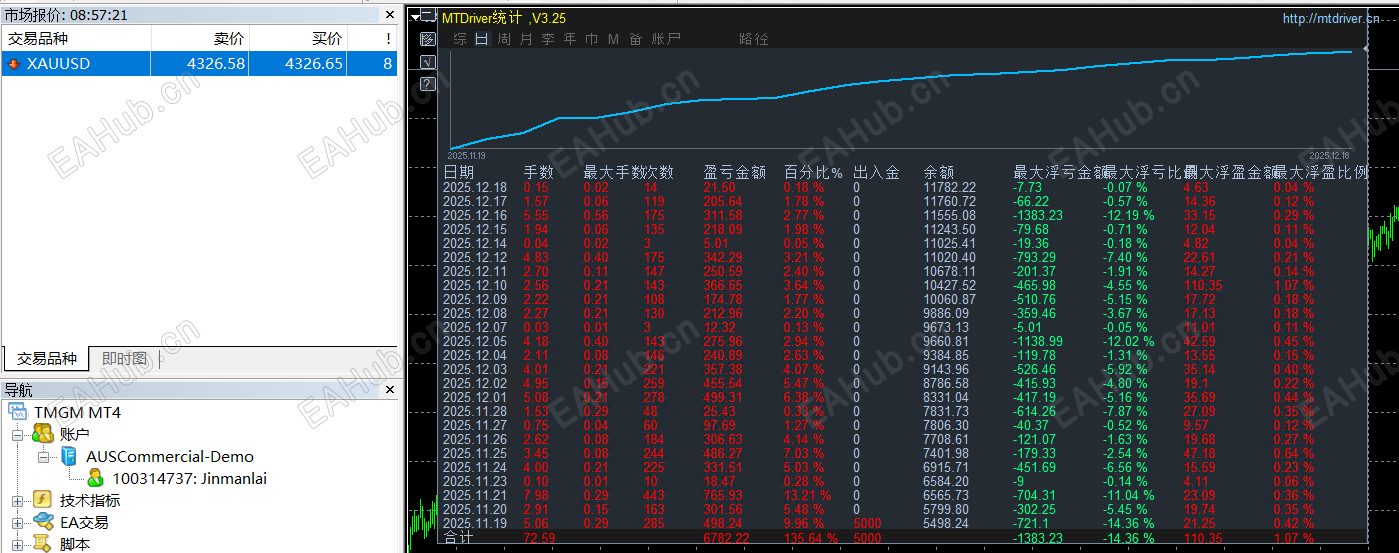Select the EA交易 tree item label
This screenshot has width=1399, height=553.
point(83,522)
